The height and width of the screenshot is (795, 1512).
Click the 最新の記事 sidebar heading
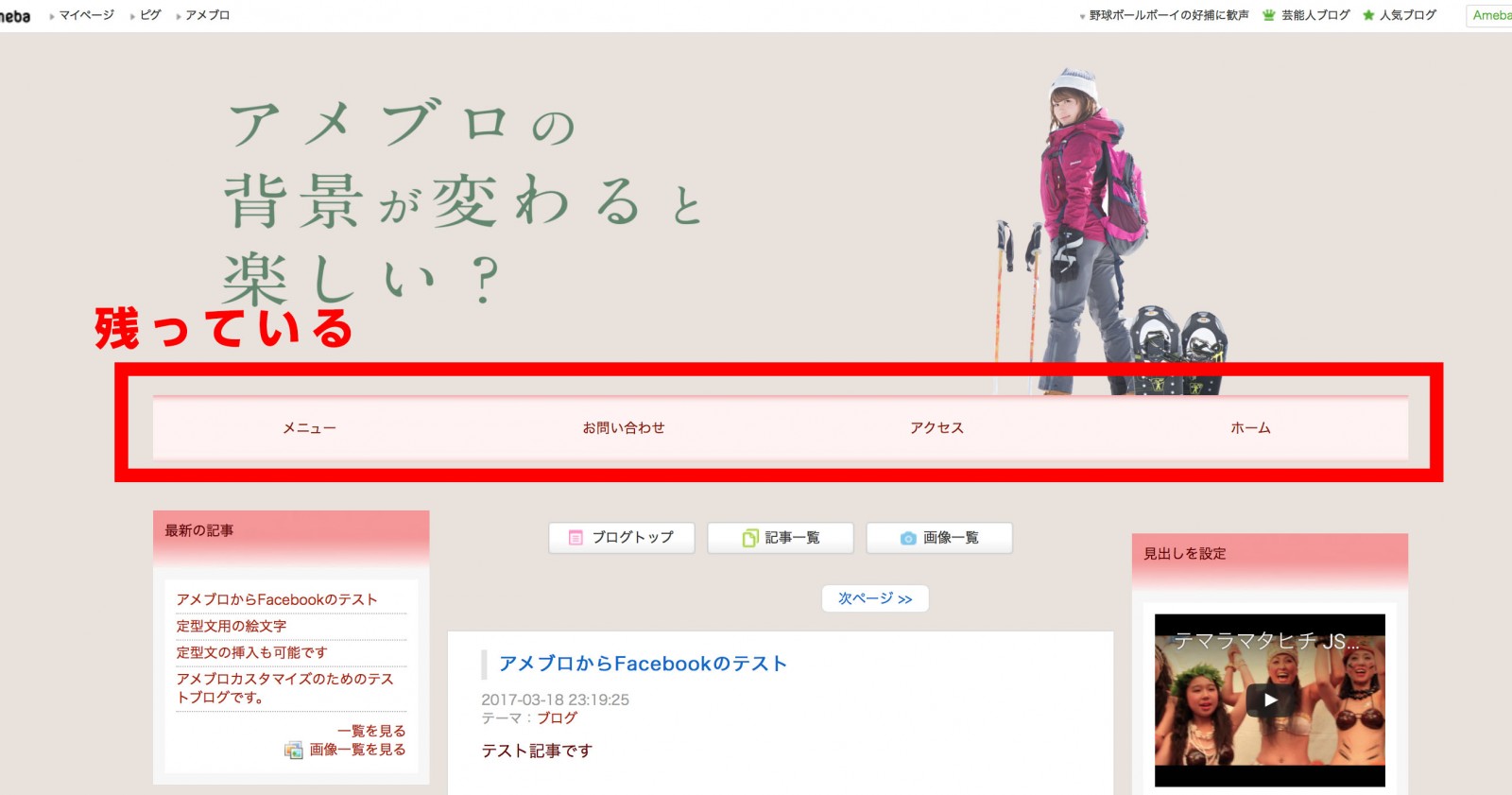tap(199, 530)
